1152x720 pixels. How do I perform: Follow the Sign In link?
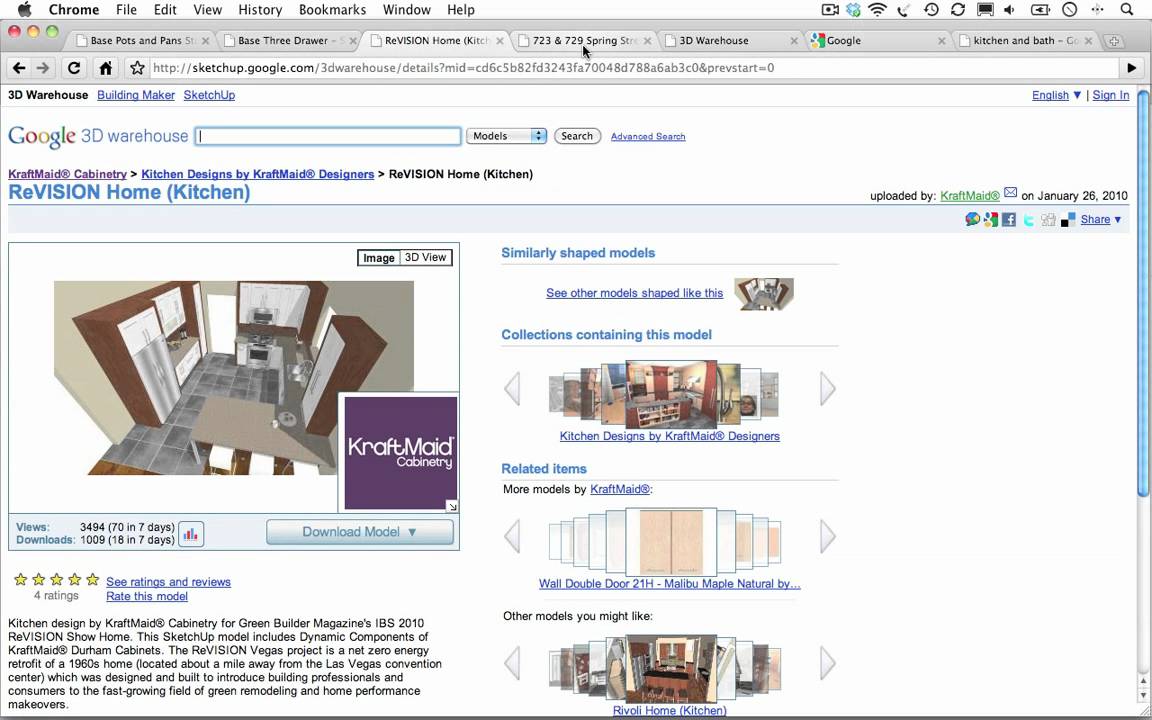[x=1111, y=95]
